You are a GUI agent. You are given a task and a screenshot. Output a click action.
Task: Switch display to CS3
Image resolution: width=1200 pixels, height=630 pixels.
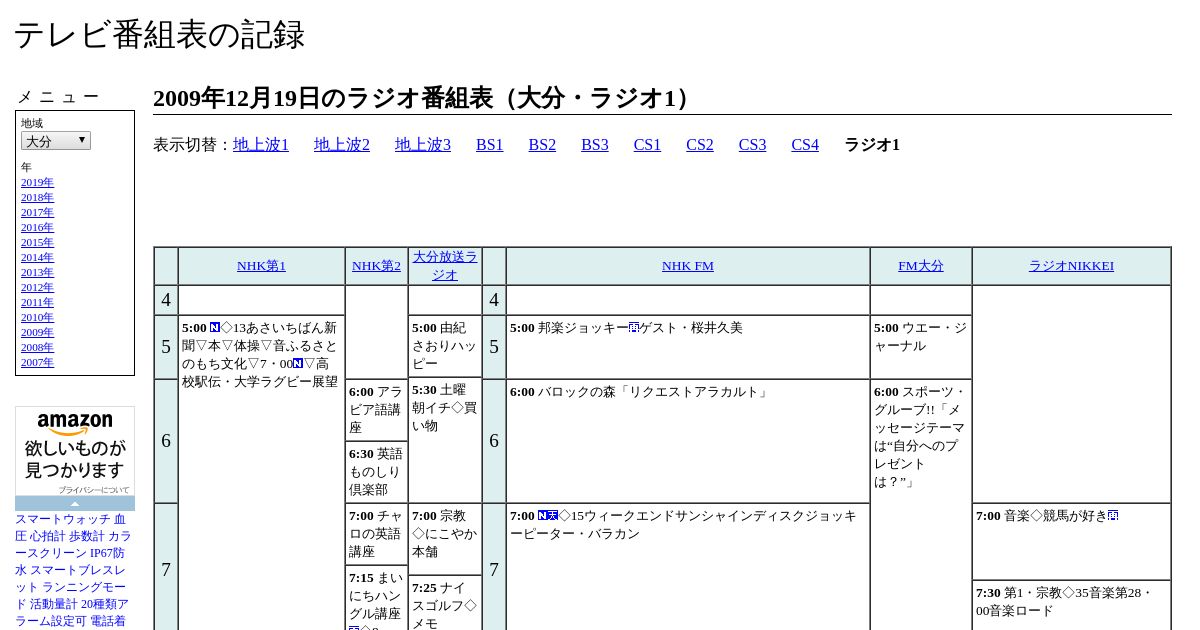pyautogui.click(x=752, y=145)
